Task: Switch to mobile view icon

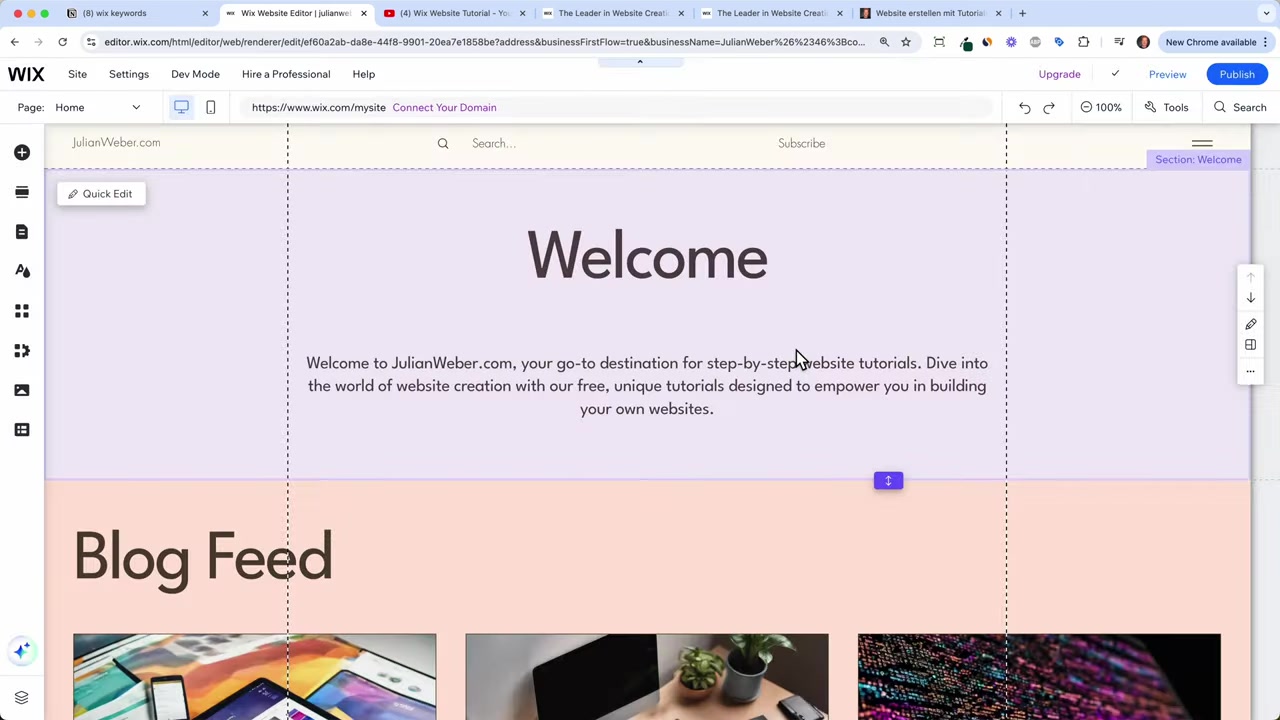Action: coord(210,107)
